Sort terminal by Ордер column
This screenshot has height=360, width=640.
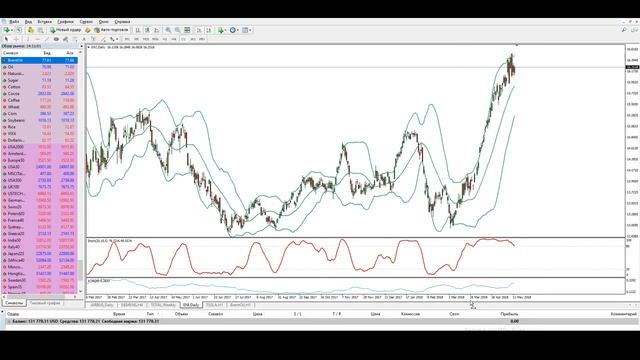tap(13, 314)
